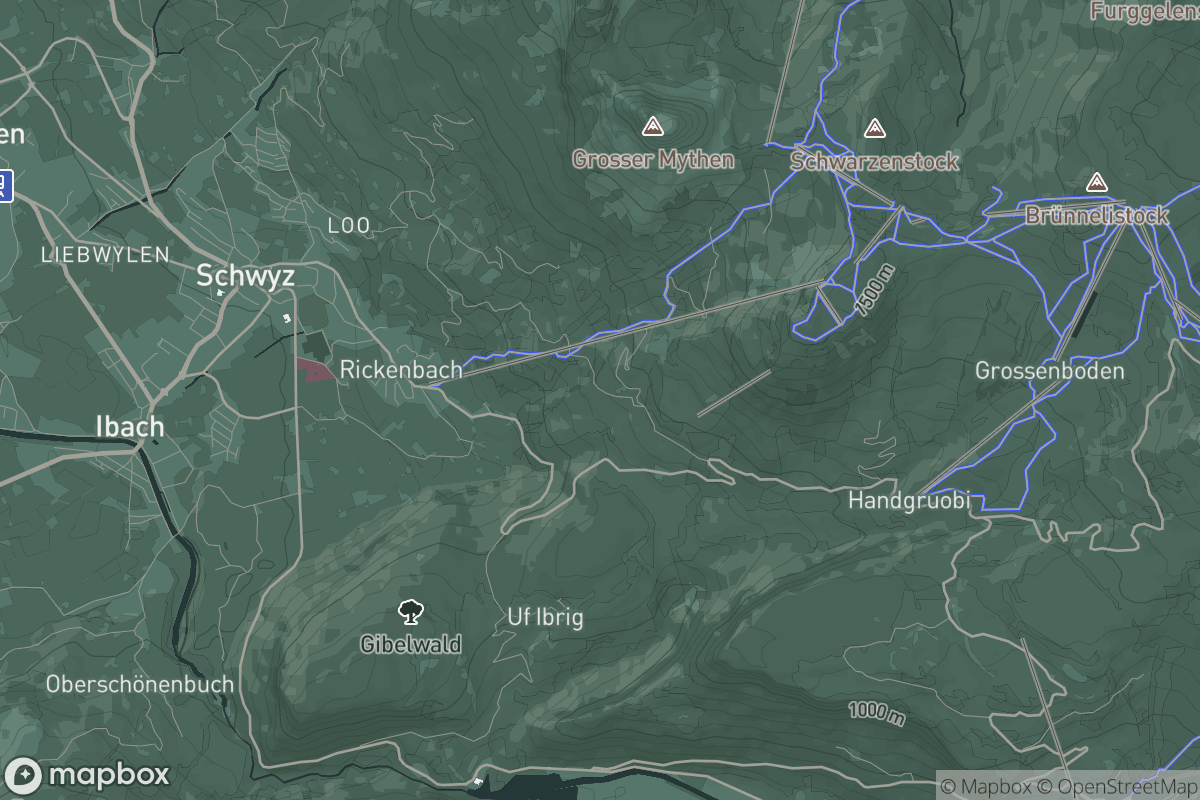The width and height of the screenshot is (1200, 800).
Task: Select the Oberschönenbuch place label
Action: (x=140, y=685)
